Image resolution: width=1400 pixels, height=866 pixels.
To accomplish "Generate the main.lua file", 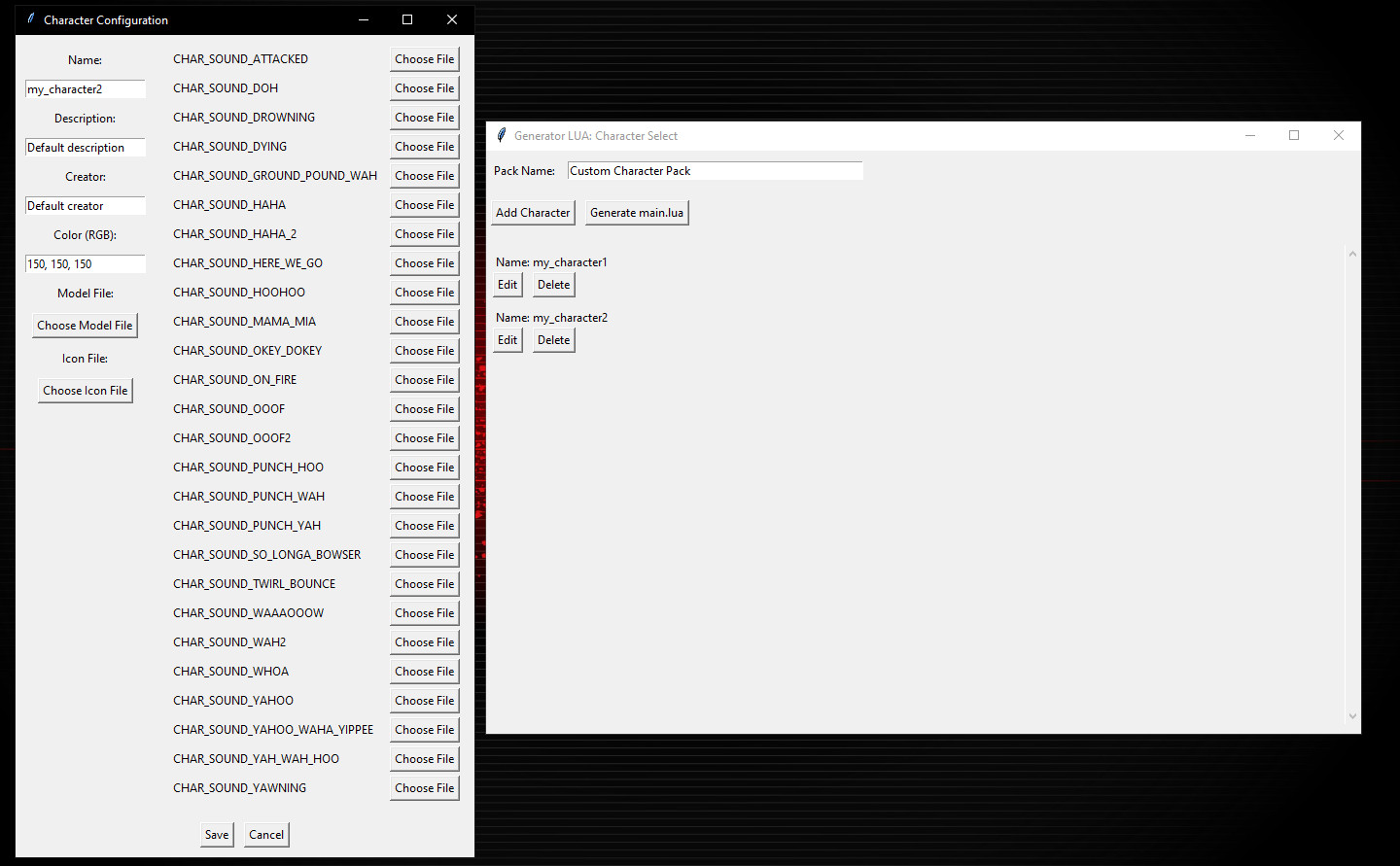I will tap(637, 213).
